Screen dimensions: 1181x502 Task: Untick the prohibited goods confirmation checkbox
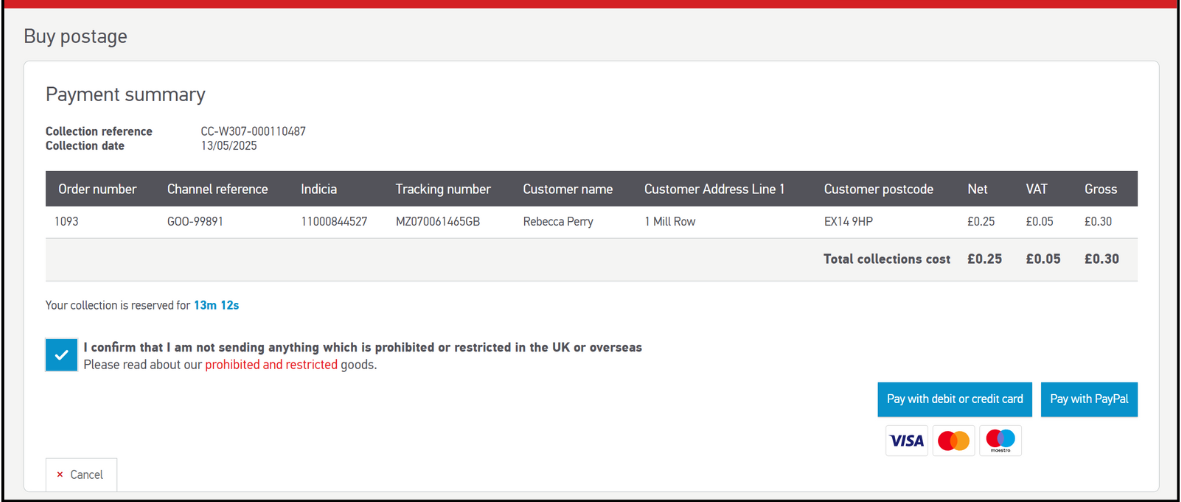tap(61, 355)
